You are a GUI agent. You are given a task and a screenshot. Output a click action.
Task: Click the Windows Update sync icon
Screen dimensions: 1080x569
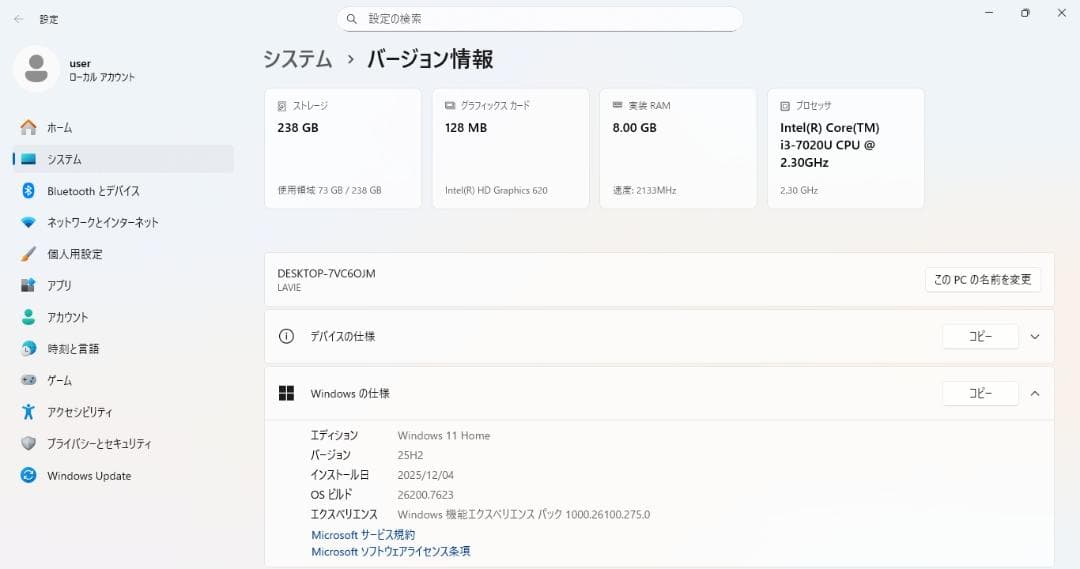click(28, 475)
